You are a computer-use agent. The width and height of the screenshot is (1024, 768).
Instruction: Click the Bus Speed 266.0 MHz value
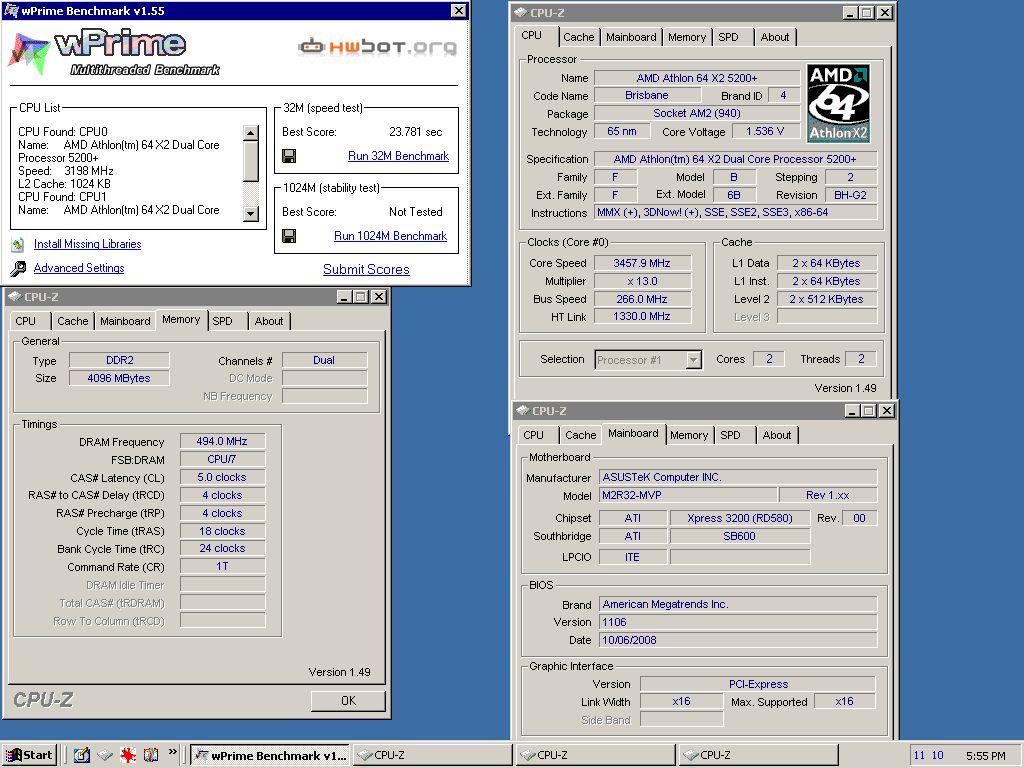point(642,299)
